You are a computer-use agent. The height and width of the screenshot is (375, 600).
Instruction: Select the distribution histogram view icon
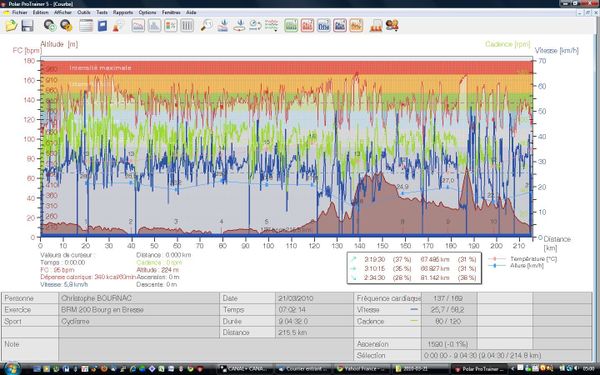coord(154,26)
